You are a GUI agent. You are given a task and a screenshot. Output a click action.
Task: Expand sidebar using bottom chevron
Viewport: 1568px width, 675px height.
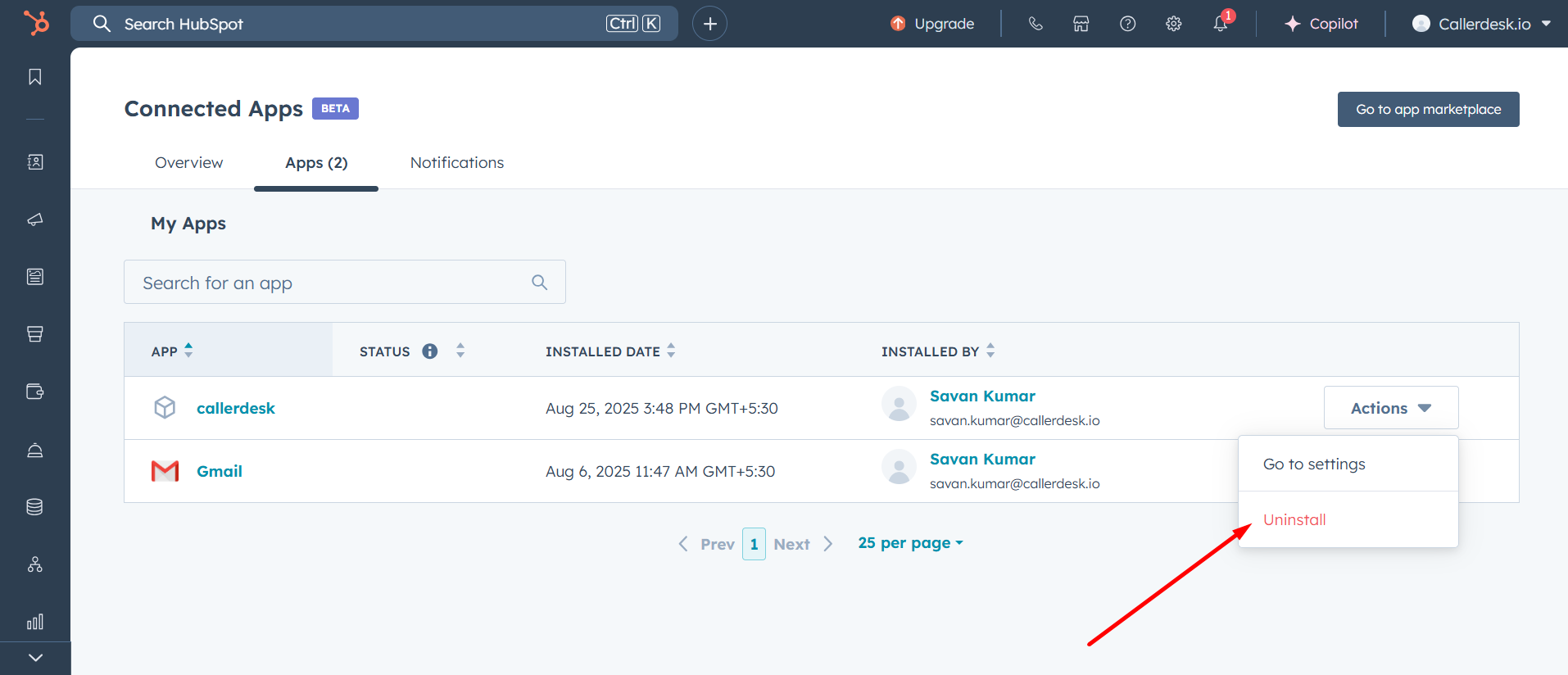point(35,658)
